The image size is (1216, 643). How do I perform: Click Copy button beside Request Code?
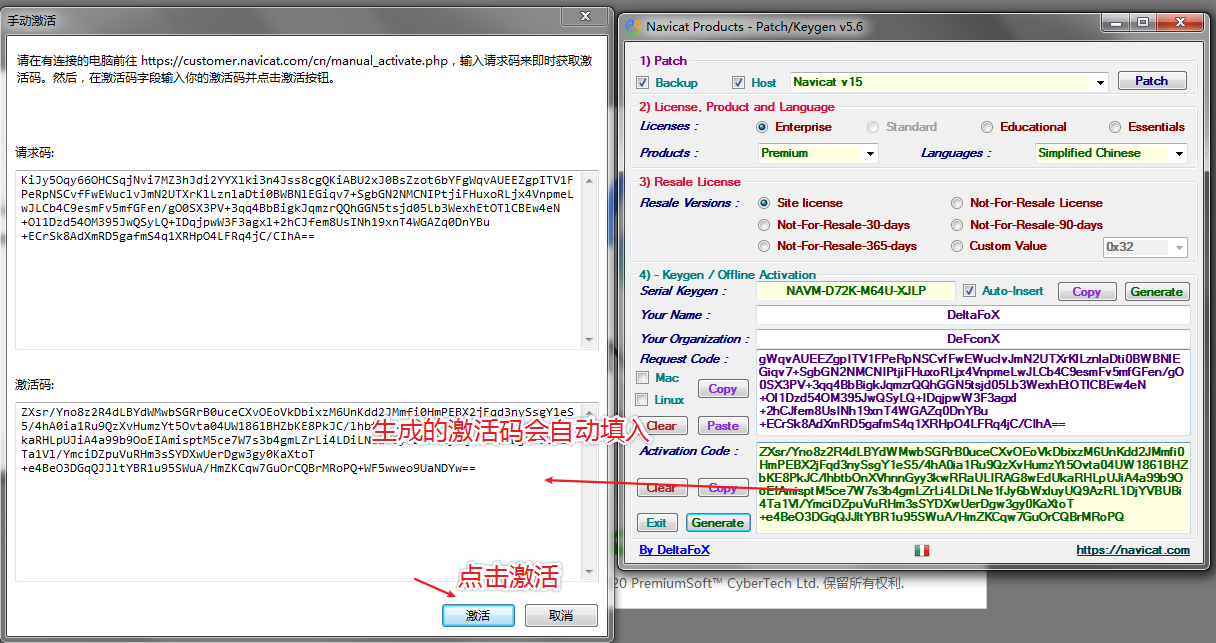pyautogui.click(x=722, y=389)
